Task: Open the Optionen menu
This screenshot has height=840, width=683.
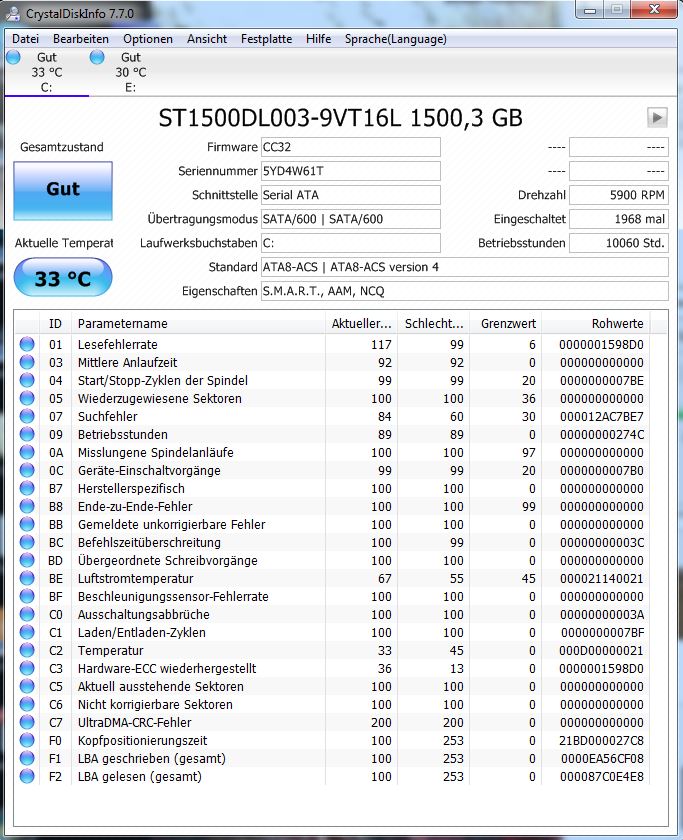Action: click(148, 39)
